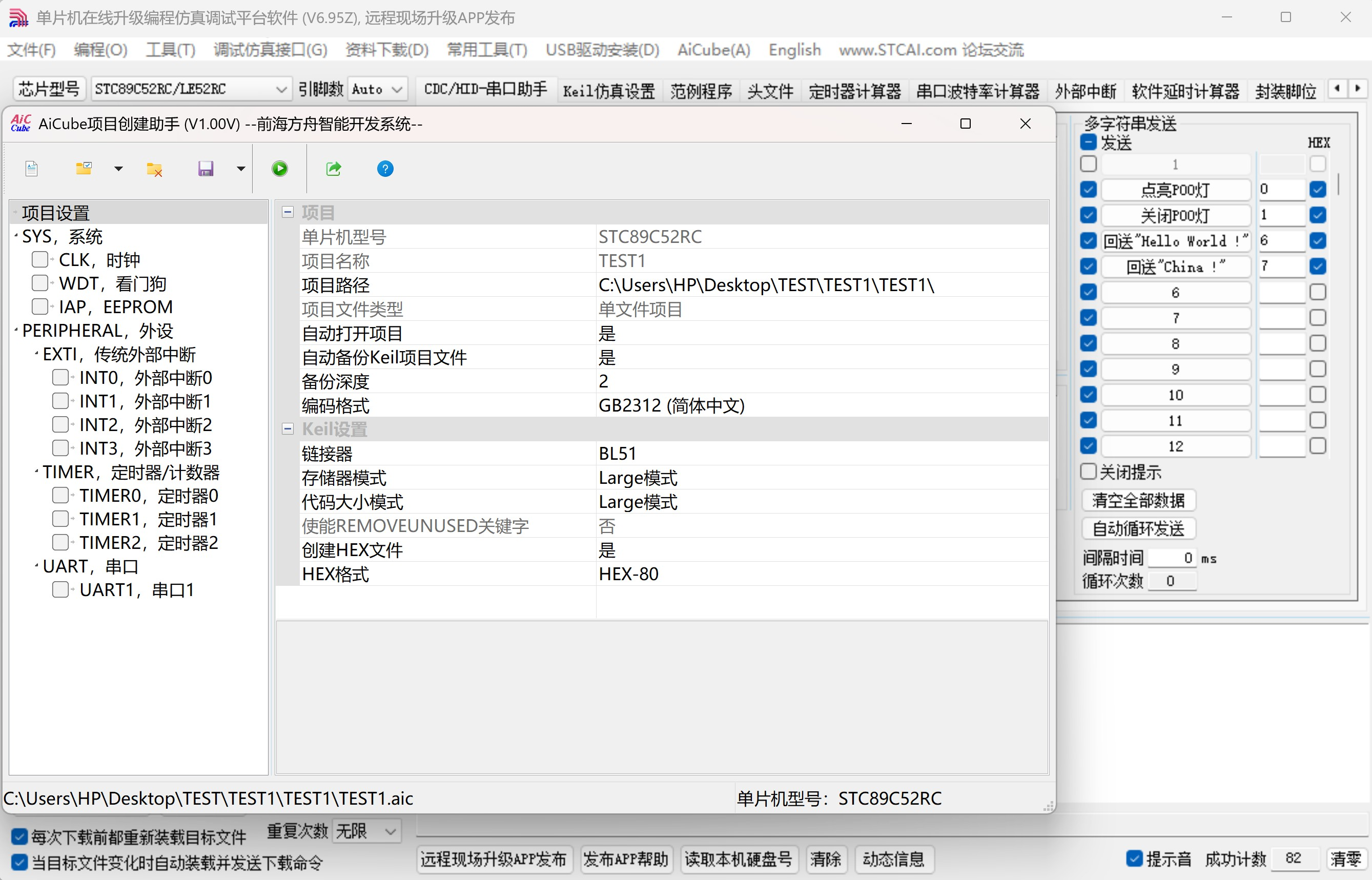This screenshot has height=880, width=1372.
Task: Enable the CLK 时钟 option
Action: pyautogui.click(x=40, y=259)
